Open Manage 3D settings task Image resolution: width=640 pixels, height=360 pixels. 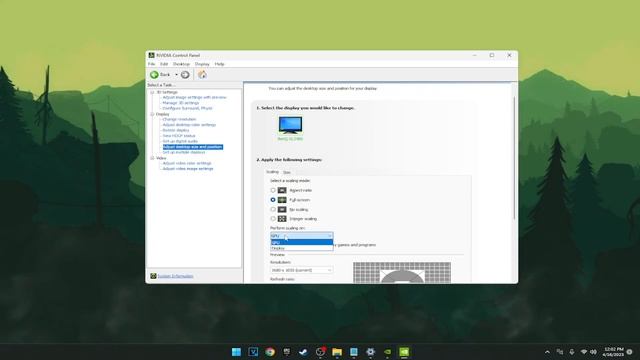click(x=180, y=103)
